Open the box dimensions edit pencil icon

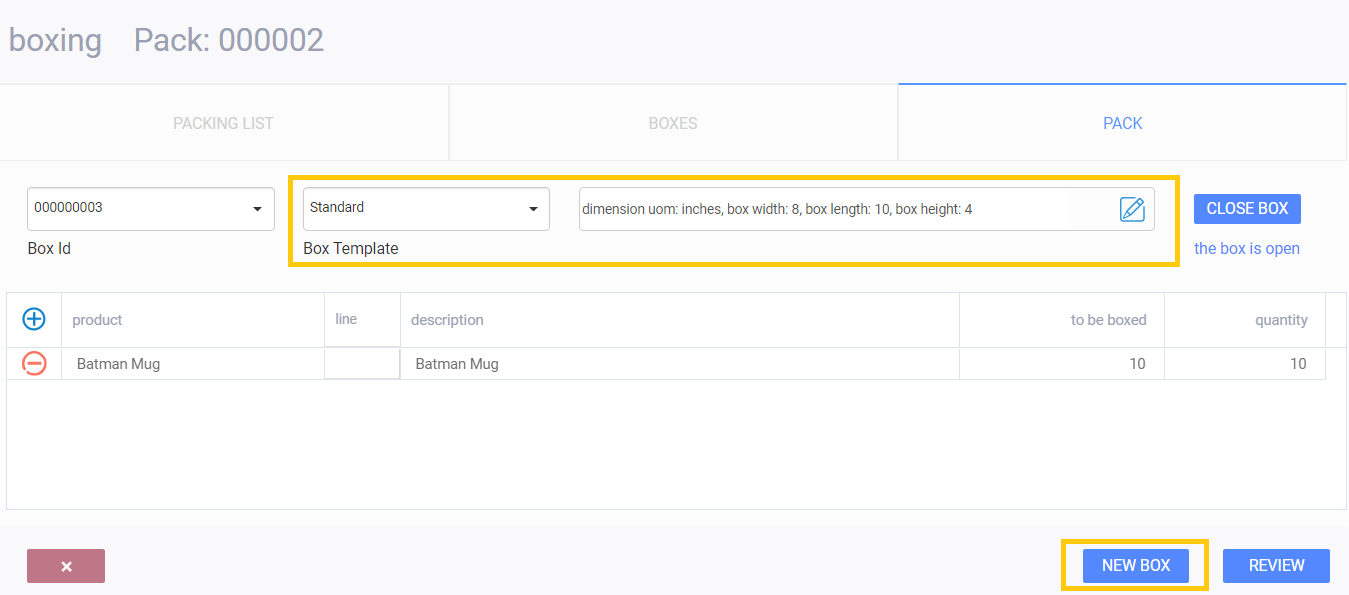(1131, 209)
